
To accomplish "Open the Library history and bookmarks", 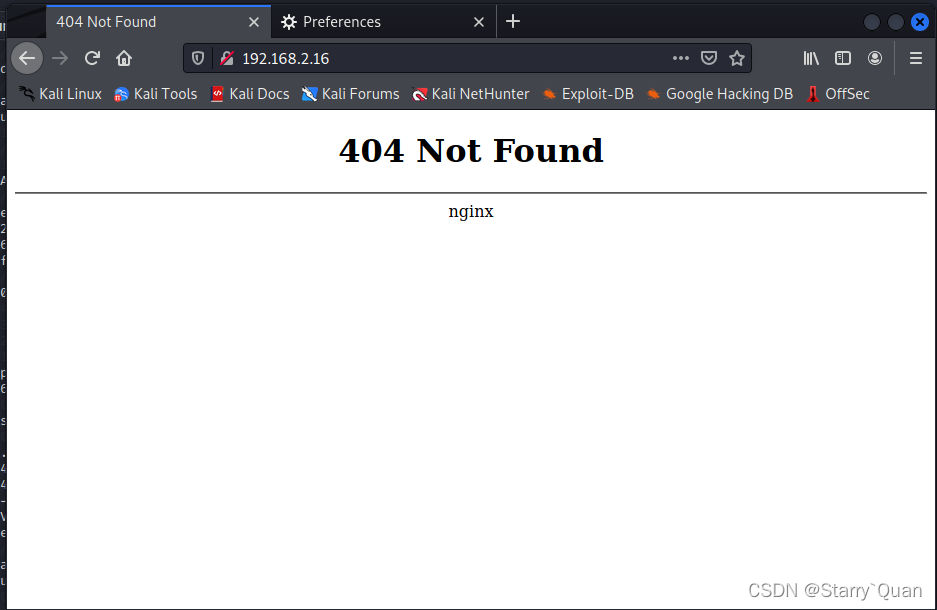I will point(811,58).
